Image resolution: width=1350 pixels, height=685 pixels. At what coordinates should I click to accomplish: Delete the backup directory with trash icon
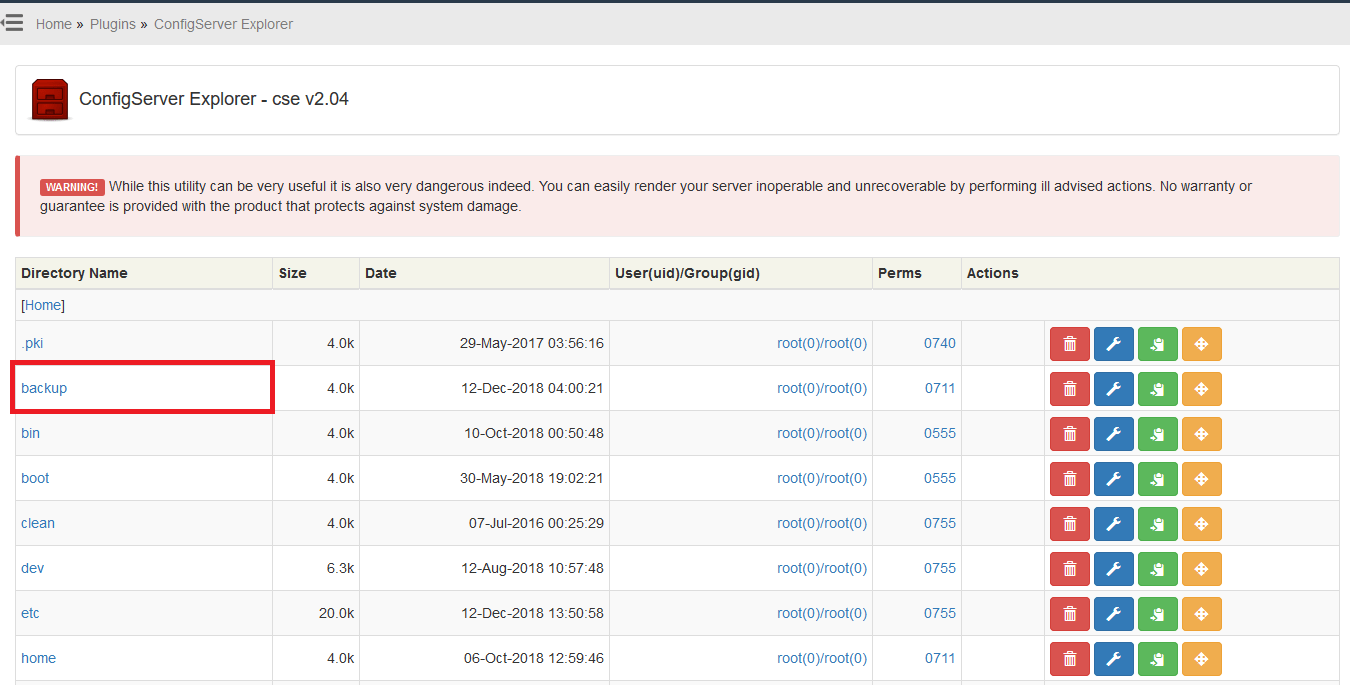(x=1070, y=389)
